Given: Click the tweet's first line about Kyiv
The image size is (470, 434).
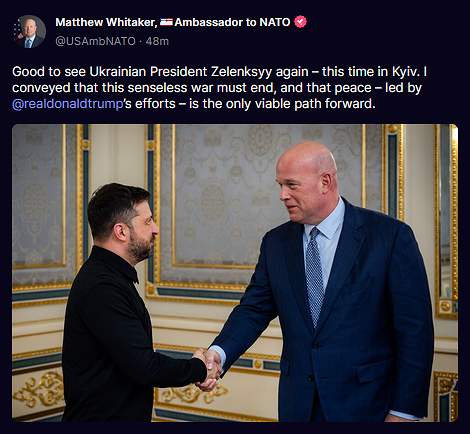Looking at the screenshot, I should (x=219, y=72).
